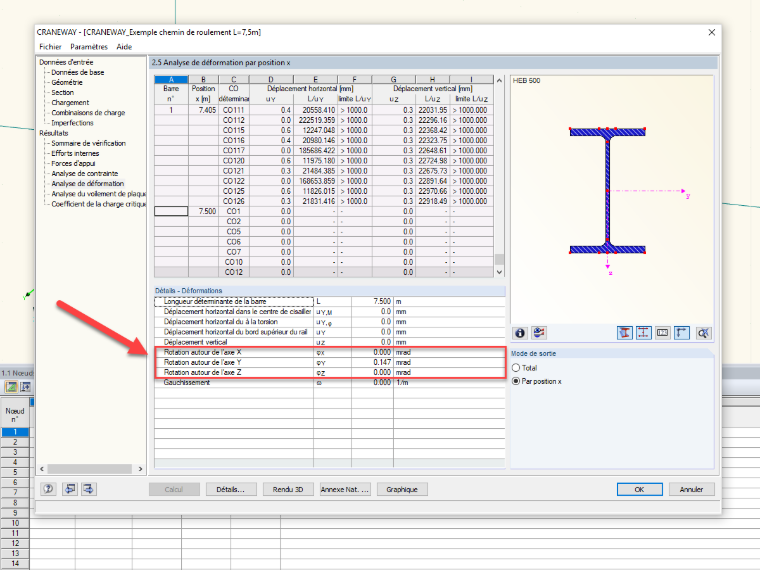Click Déplacement vertical detail row
Viewport: 760px width, 570px height.
(x=330, y=342)
